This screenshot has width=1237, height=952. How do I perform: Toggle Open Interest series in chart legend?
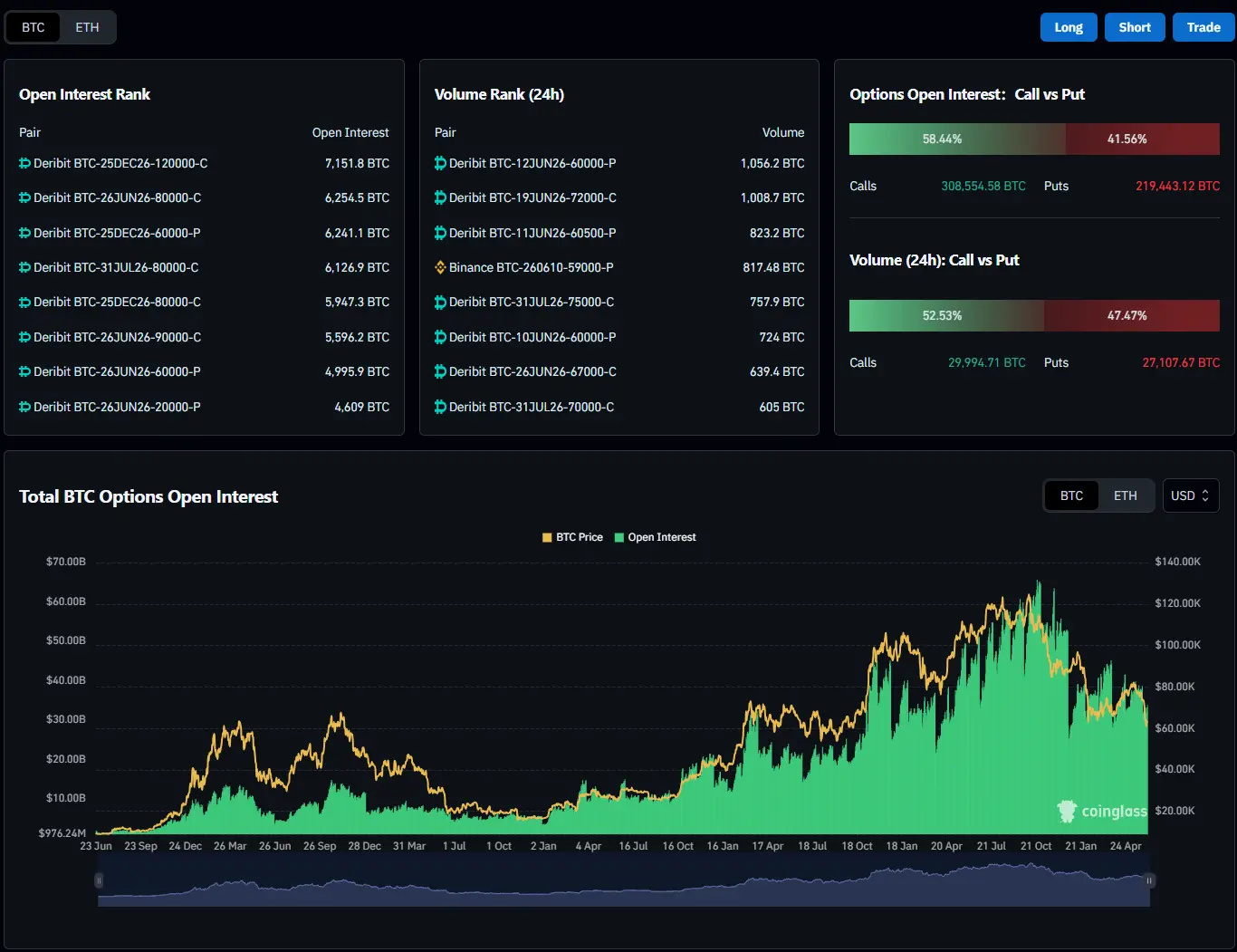[656, 537]
